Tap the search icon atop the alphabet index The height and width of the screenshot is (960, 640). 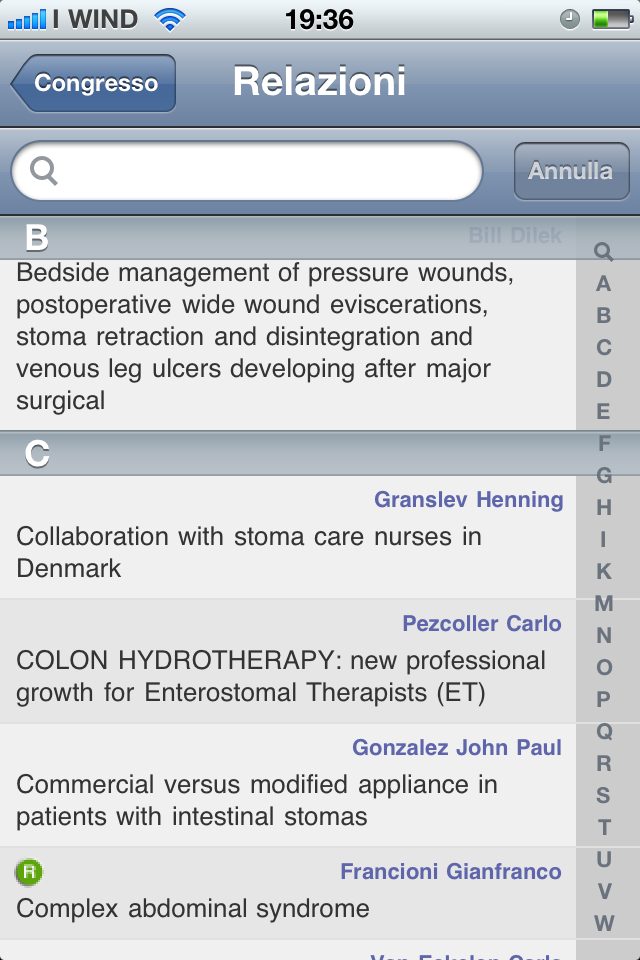click(x=603, y=252)
